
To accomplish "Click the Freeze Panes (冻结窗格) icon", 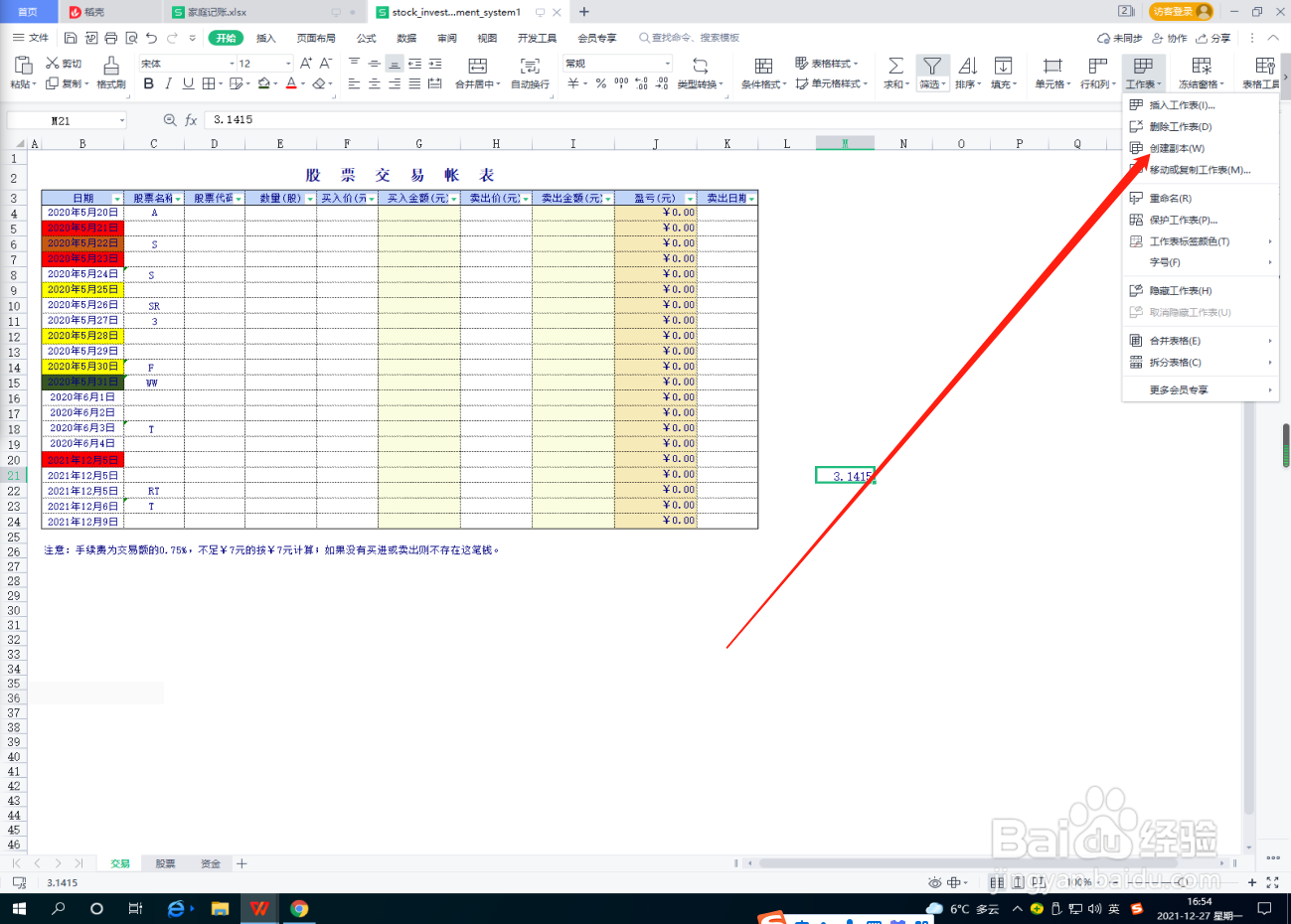I will [1202, 66].
